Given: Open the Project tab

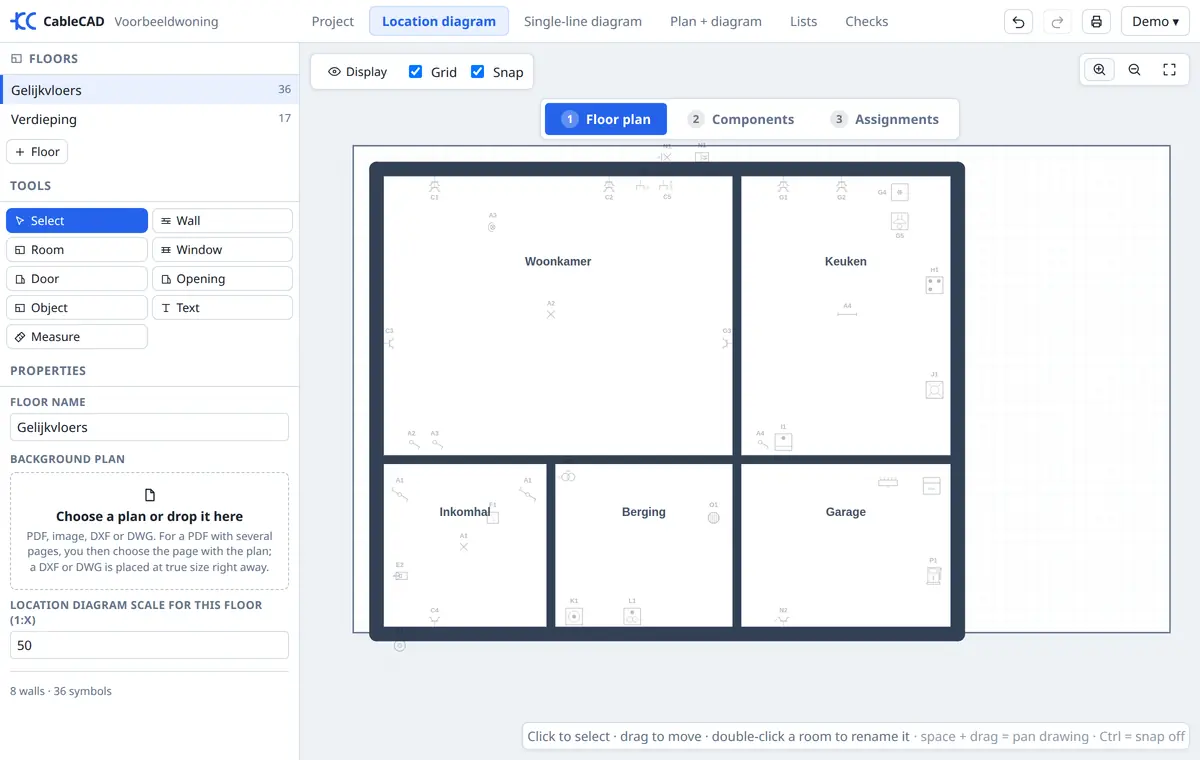Looking at the screenshot, I should (x=333, y=21).
